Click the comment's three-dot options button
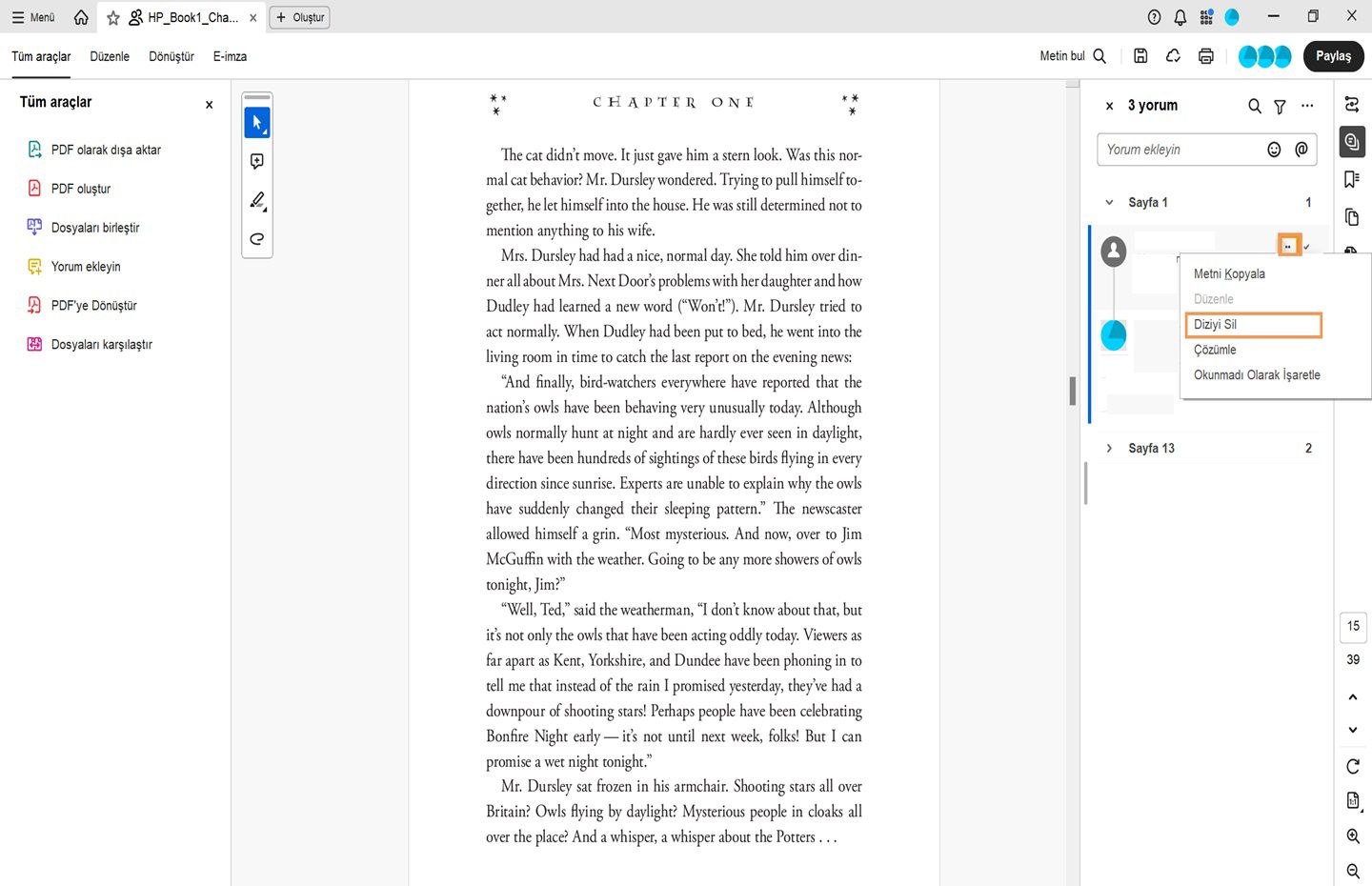Image resolution: width=1372 pixels, height=886 pixels. point(1288,246)
